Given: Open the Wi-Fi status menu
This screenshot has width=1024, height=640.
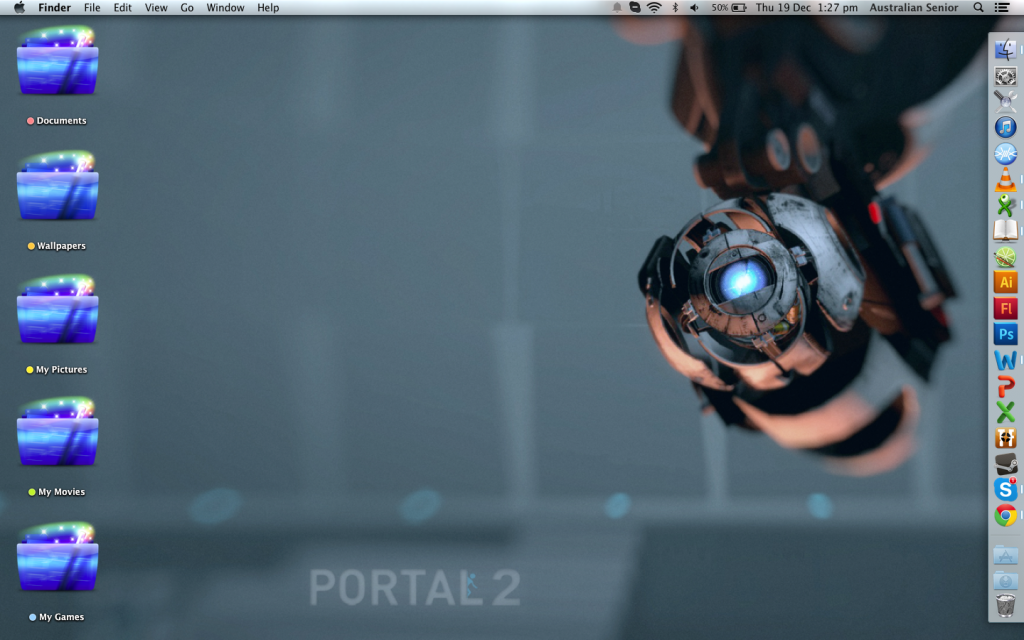Looking at the screenshot, I should tap(654, 8).
